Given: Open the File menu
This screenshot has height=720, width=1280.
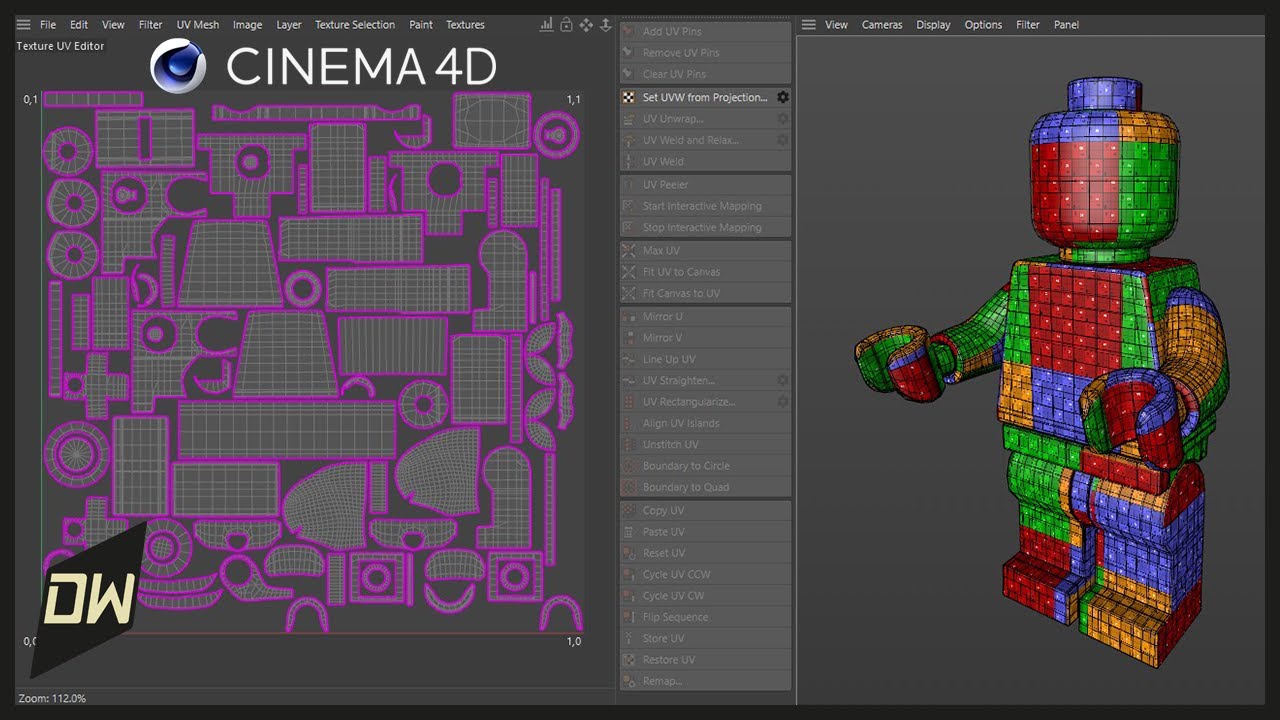Looking at the screenshot, I should tap(48, 25).
